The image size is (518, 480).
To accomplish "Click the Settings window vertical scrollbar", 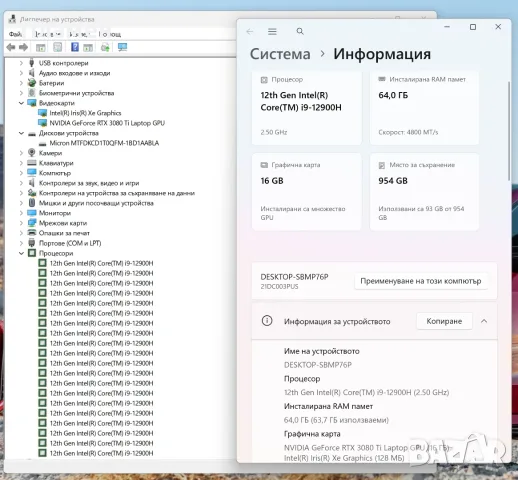I will click(x=509, y=131).
